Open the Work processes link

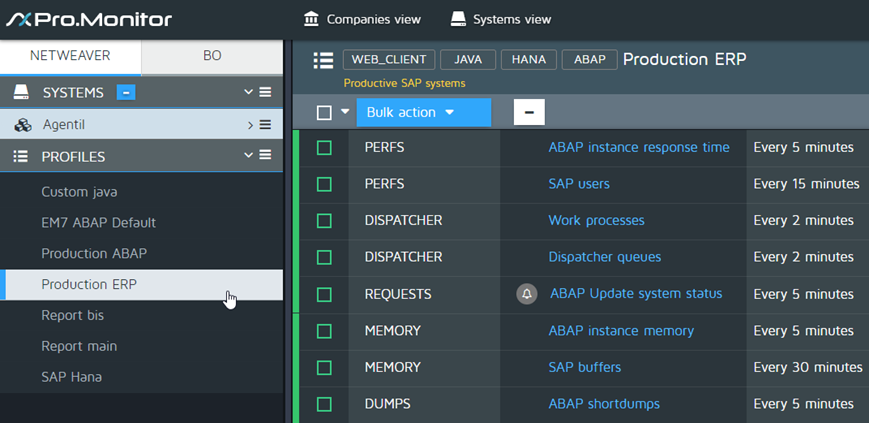(596, 221)
